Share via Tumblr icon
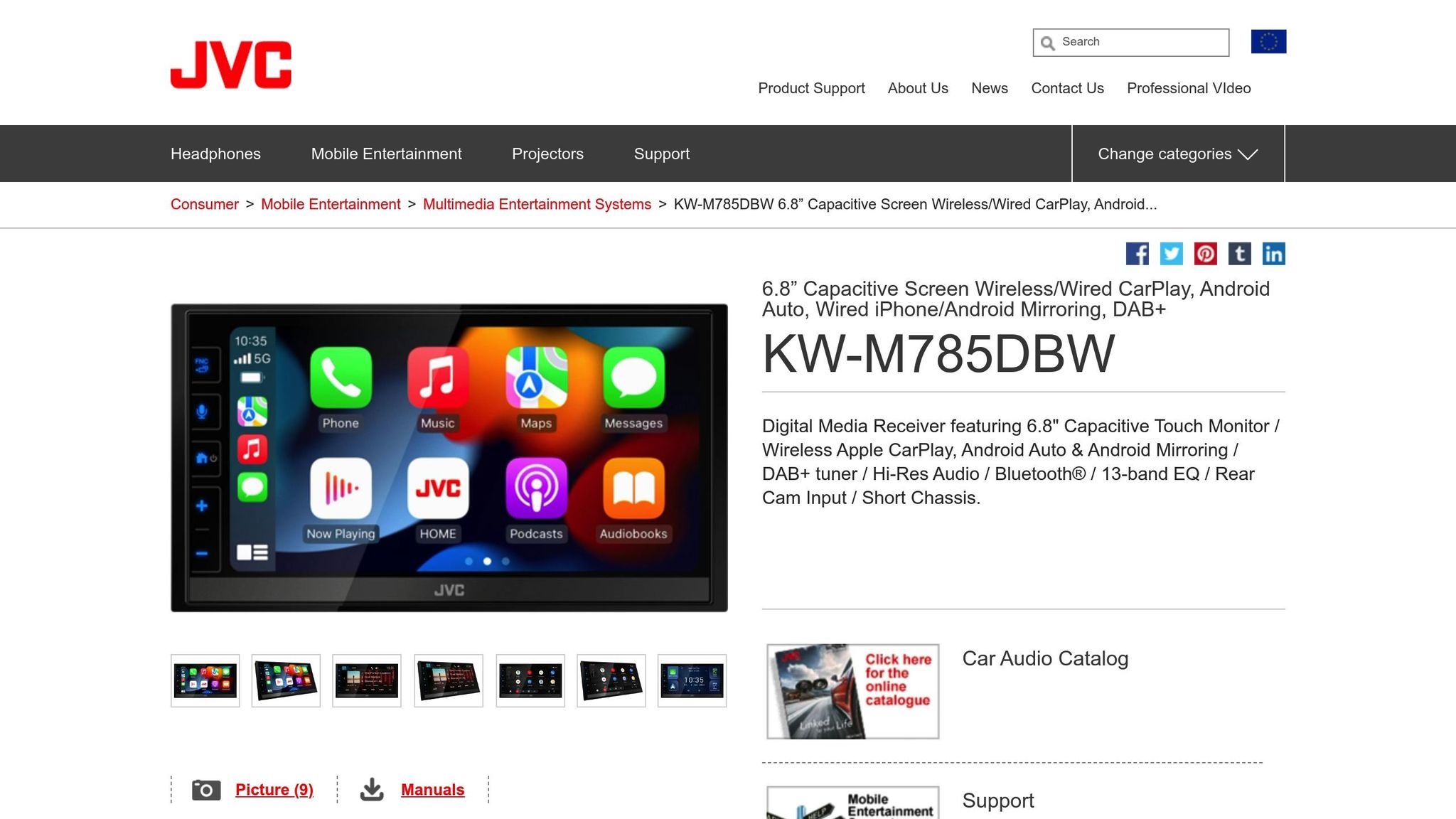 [x=1239, y=254]
